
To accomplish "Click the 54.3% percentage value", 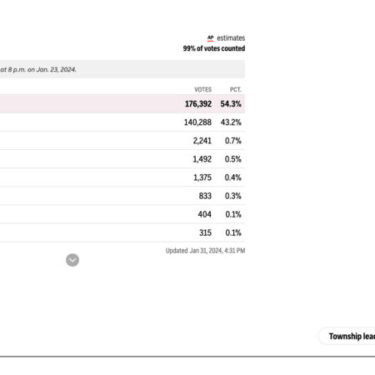I will 231,104.
